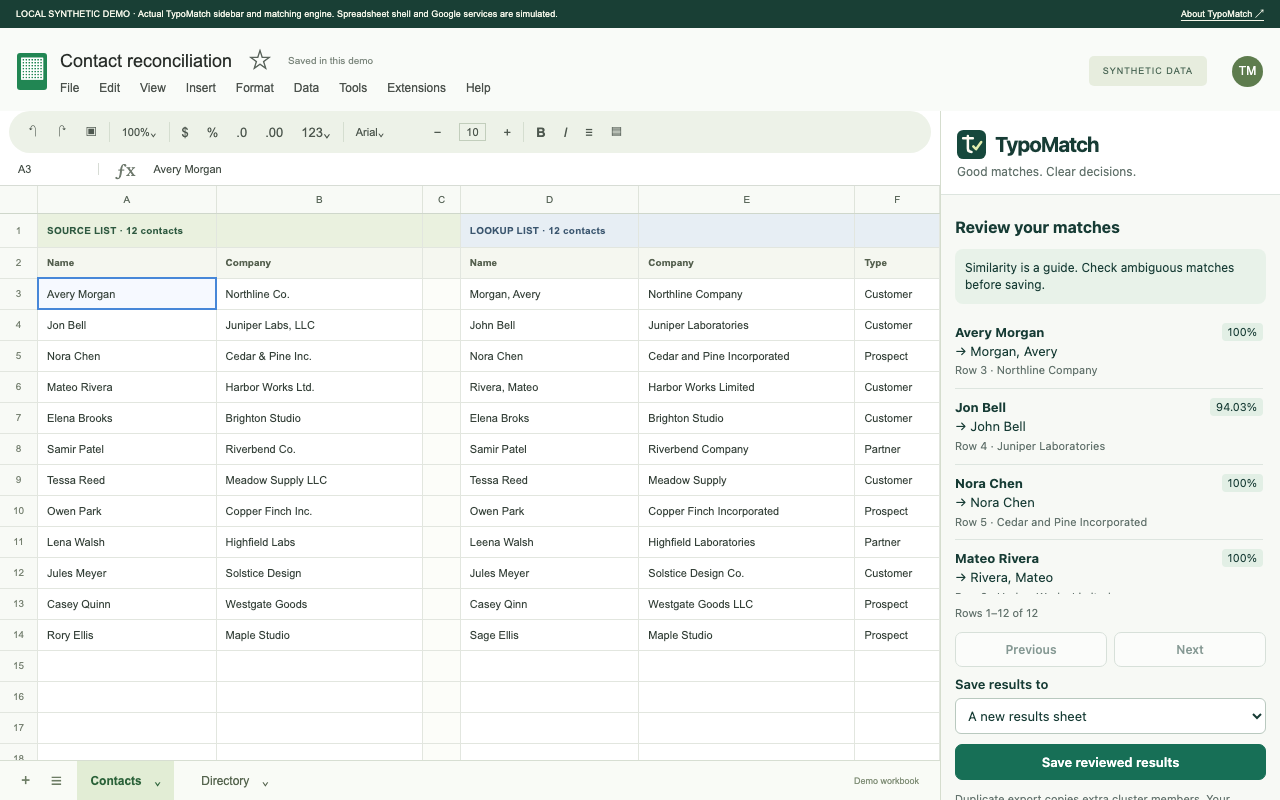Image resolution: width=1280 pixels, height=800 pixels.
Task: Decrease font size with the minus button
Action: click(437, 132)
